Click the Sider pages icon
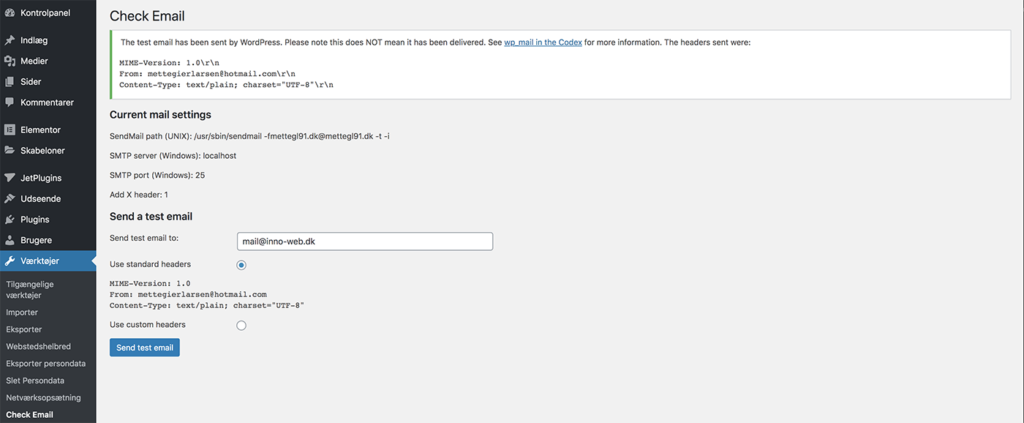Image resolution: width=1024 pixels, height=423 pixels. point(10,82)
